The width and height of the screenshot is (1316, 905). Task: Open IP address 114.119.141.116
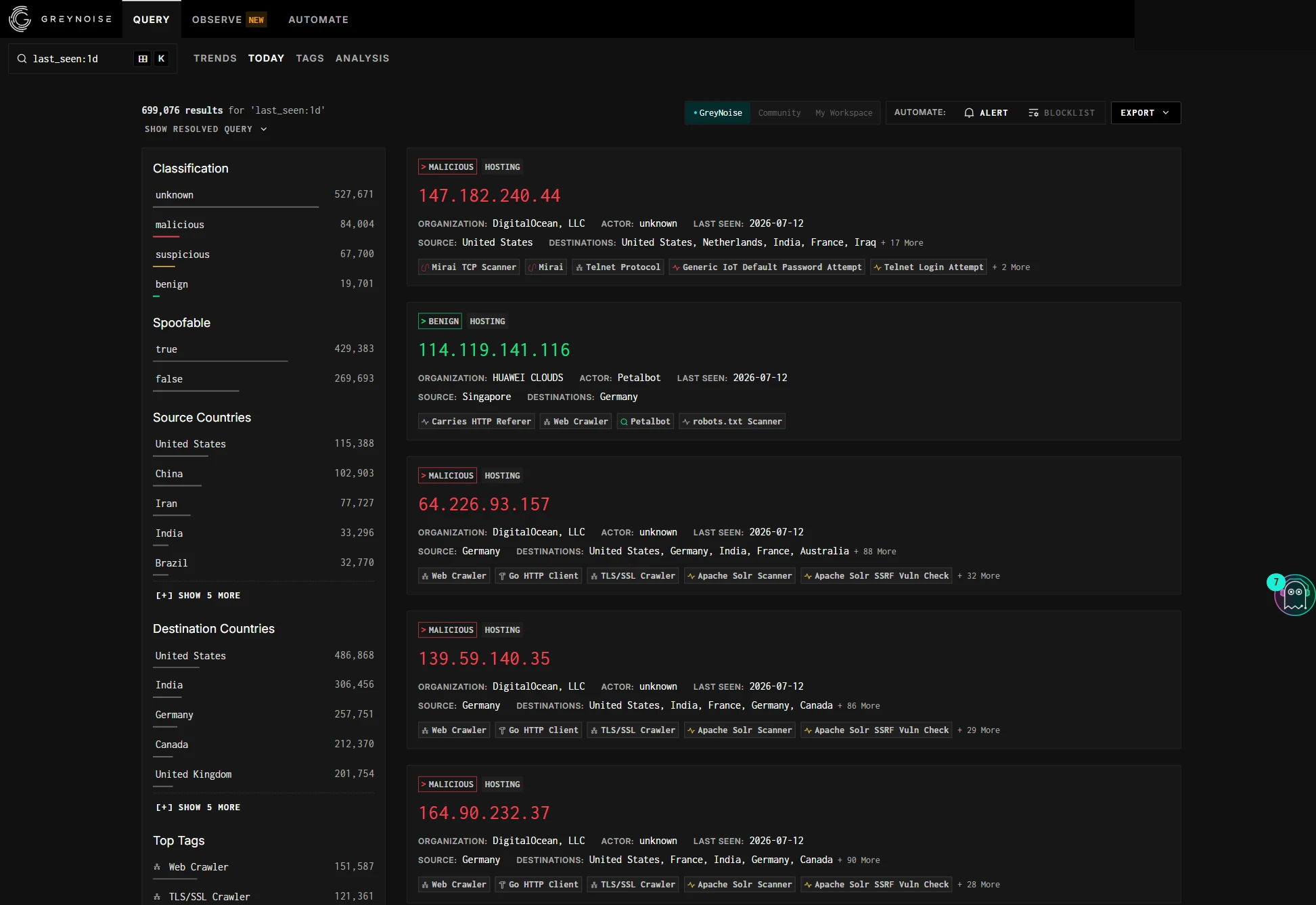(x=494, y=350)
